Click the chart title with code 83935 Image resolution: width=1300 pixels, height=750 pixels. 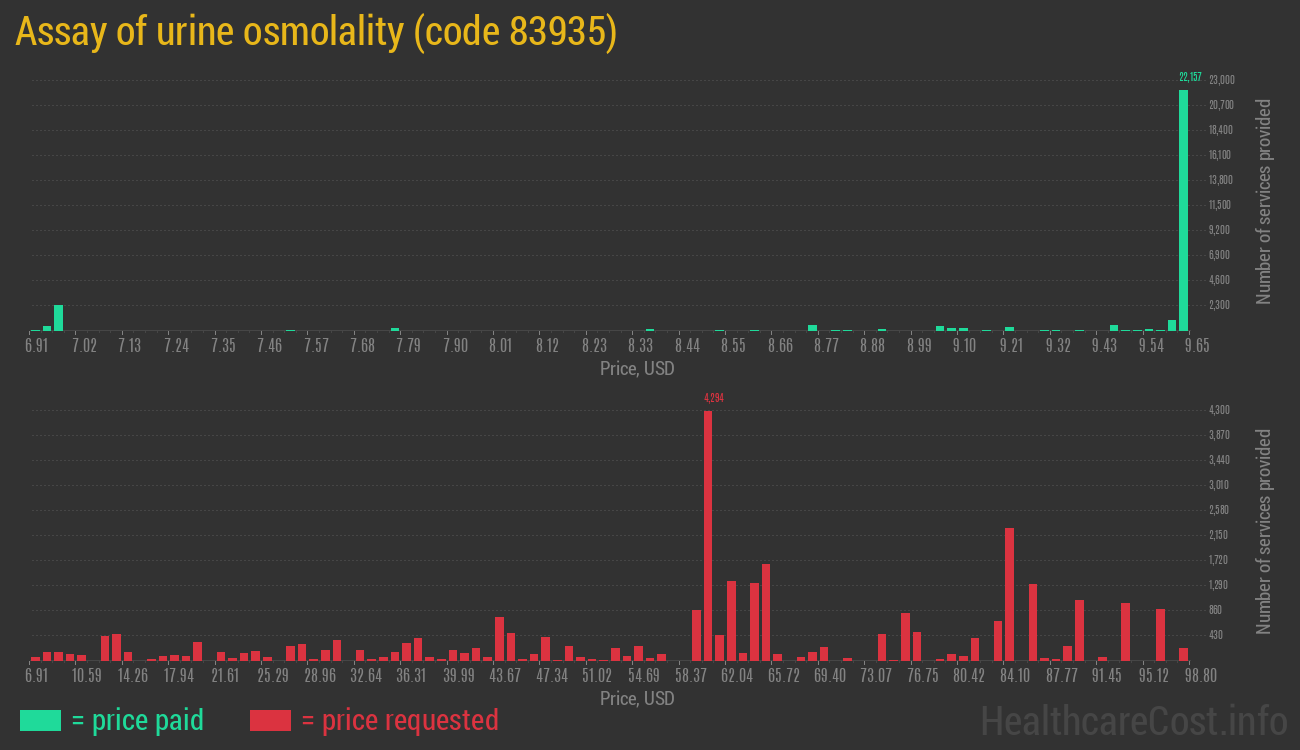click(x=316, y=32)
